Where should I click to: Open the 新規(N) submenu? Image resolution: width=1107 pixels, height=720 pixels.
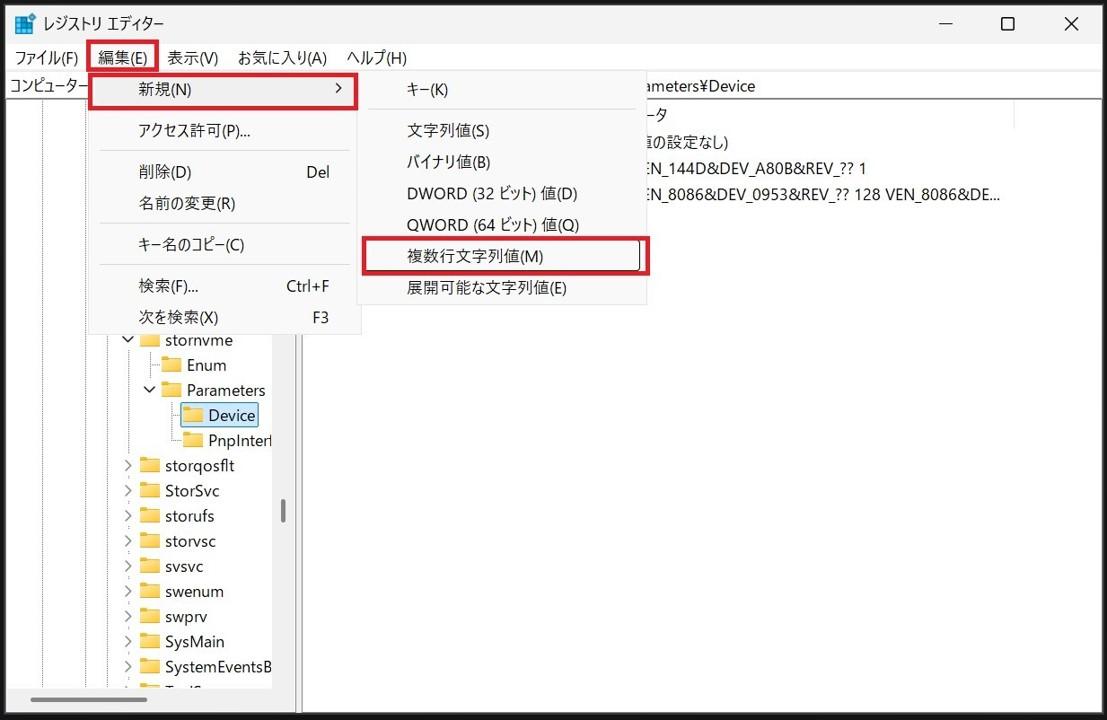click(223, 90)
